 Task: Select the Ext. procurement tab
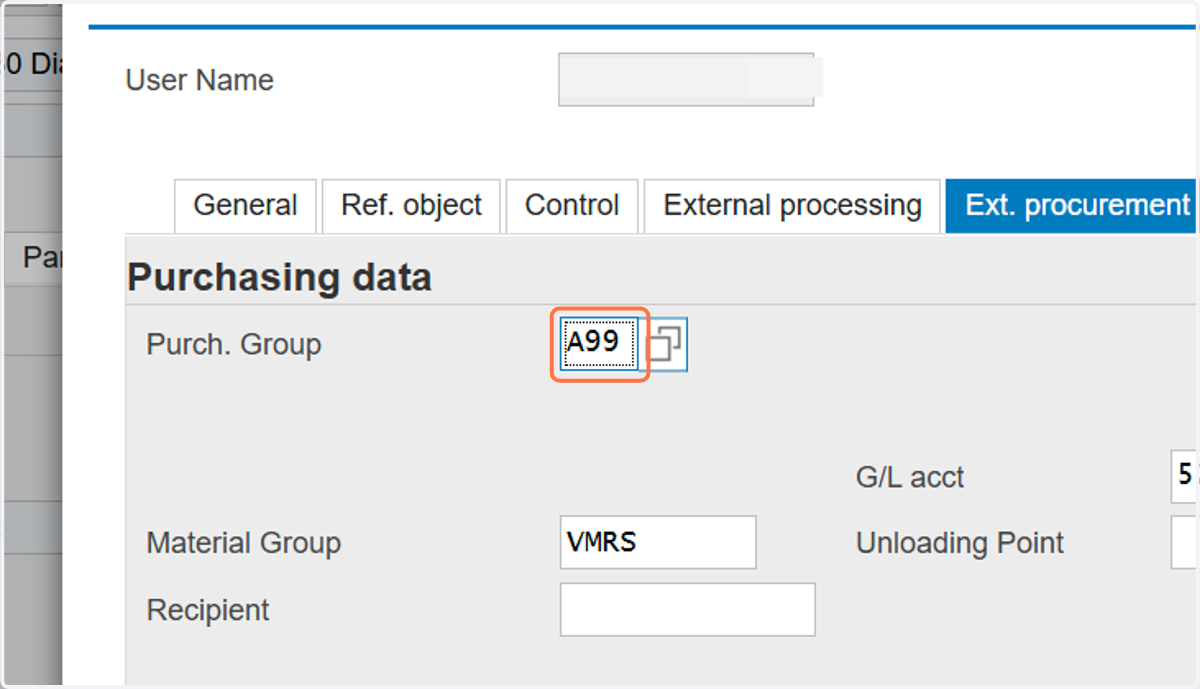(x=1072, y=206)
